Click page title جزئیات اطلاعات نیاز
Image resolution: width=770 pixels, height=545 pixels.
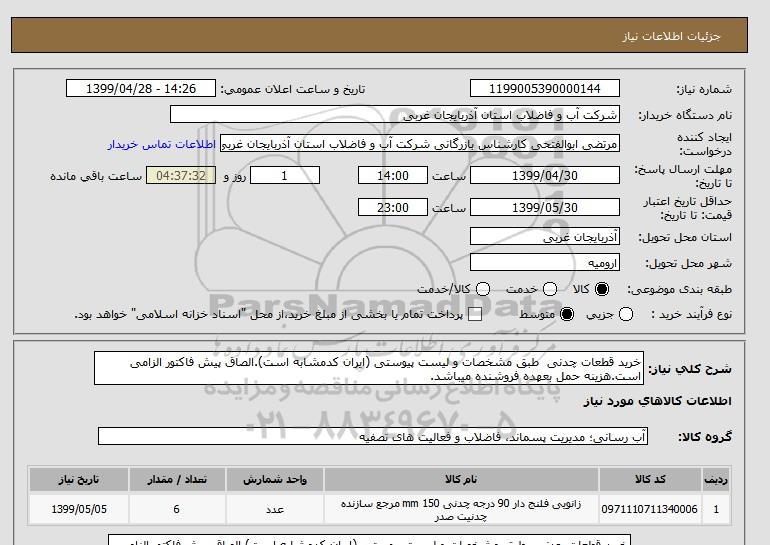[x=671, y=36]
